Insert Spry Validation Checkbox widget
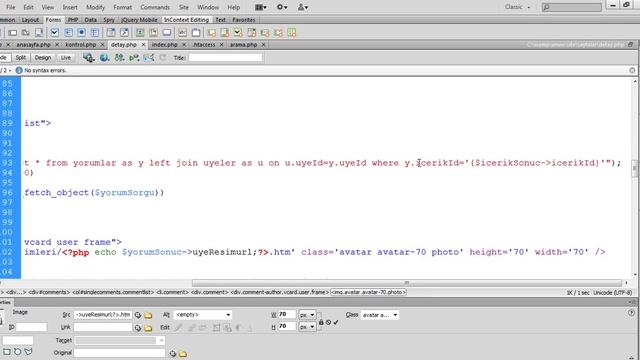Viewport: 640px width, 360px height. [x=238, y=33]
